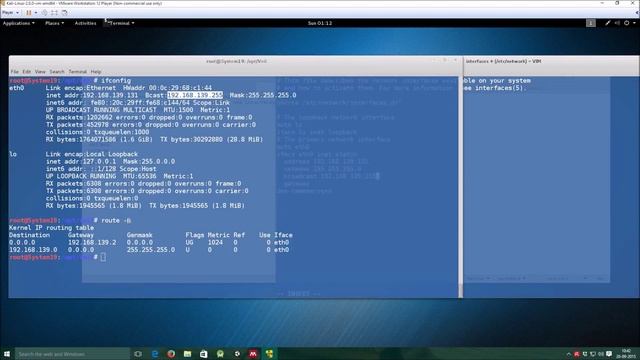
Task: Click the Send Ctrl+Alt+Del toolbar icon
Action: 45,13
